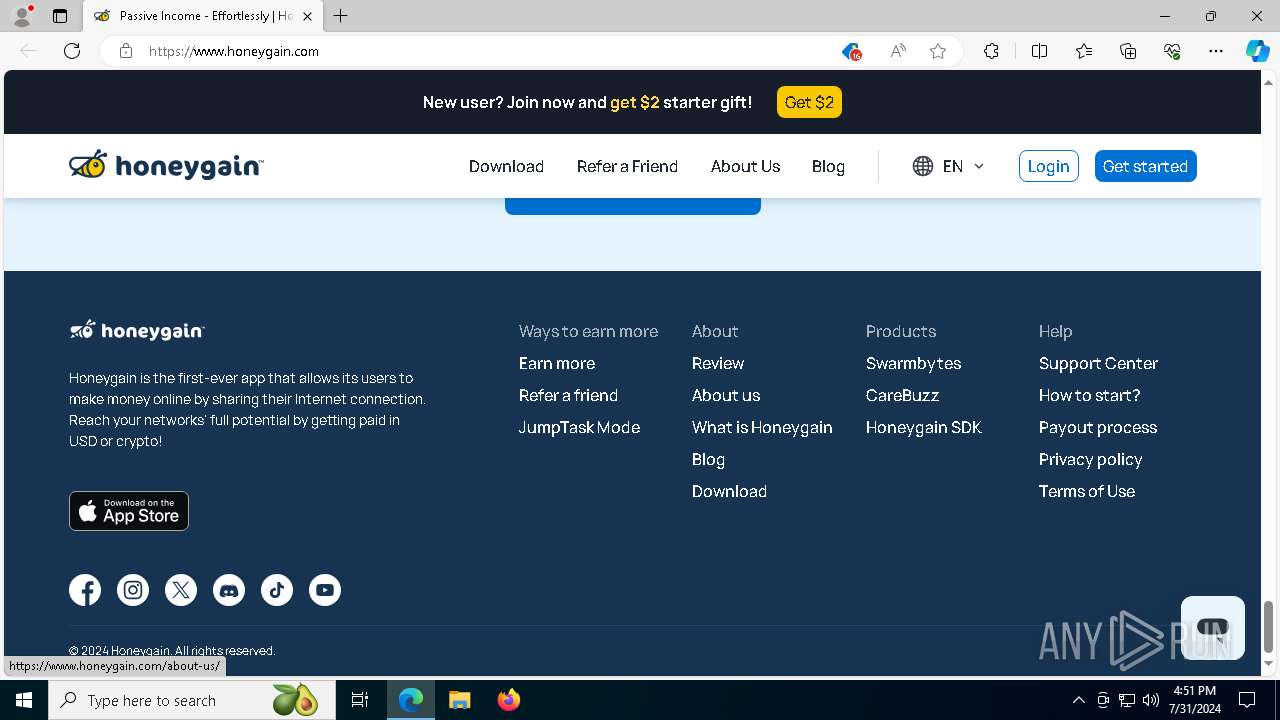Open the Instagram social icon
This screenshot has height=720, width=1280.
pos(133,590)
